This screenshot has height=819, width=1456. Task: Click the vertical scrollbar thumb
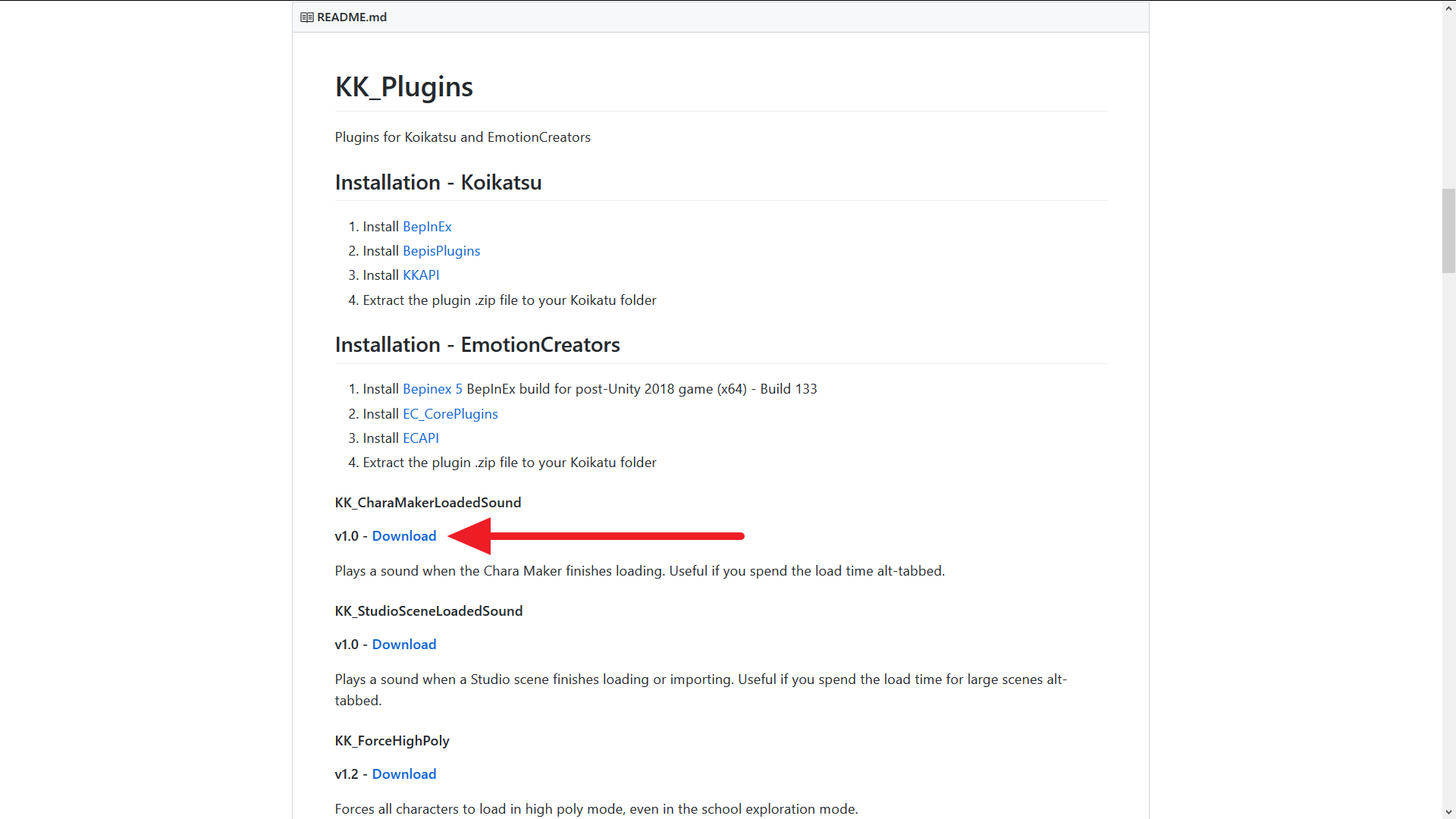click(1448, 231)
